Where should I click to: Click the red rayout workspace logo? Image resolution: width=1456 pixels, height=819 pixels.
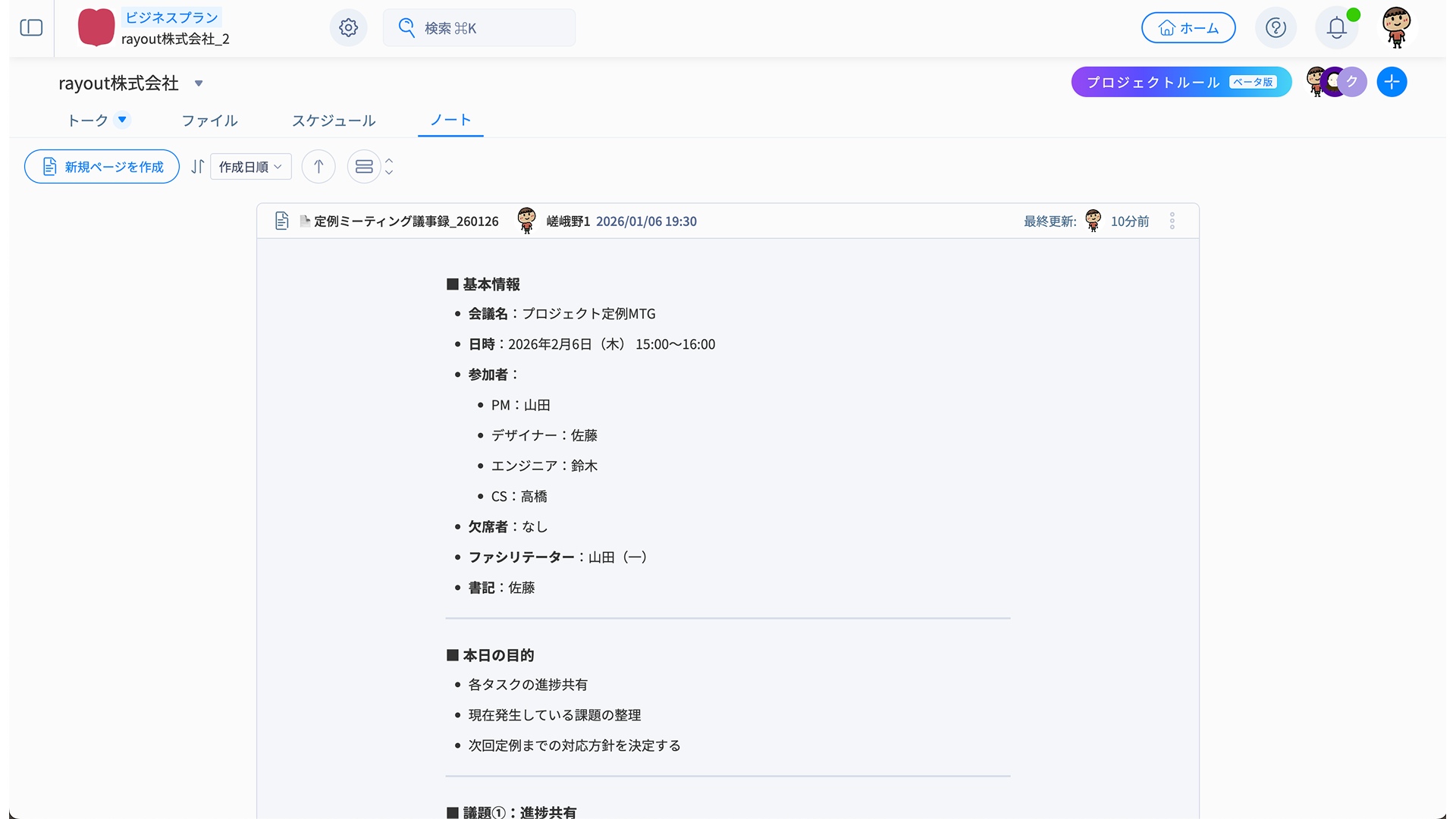coord(96,27)
